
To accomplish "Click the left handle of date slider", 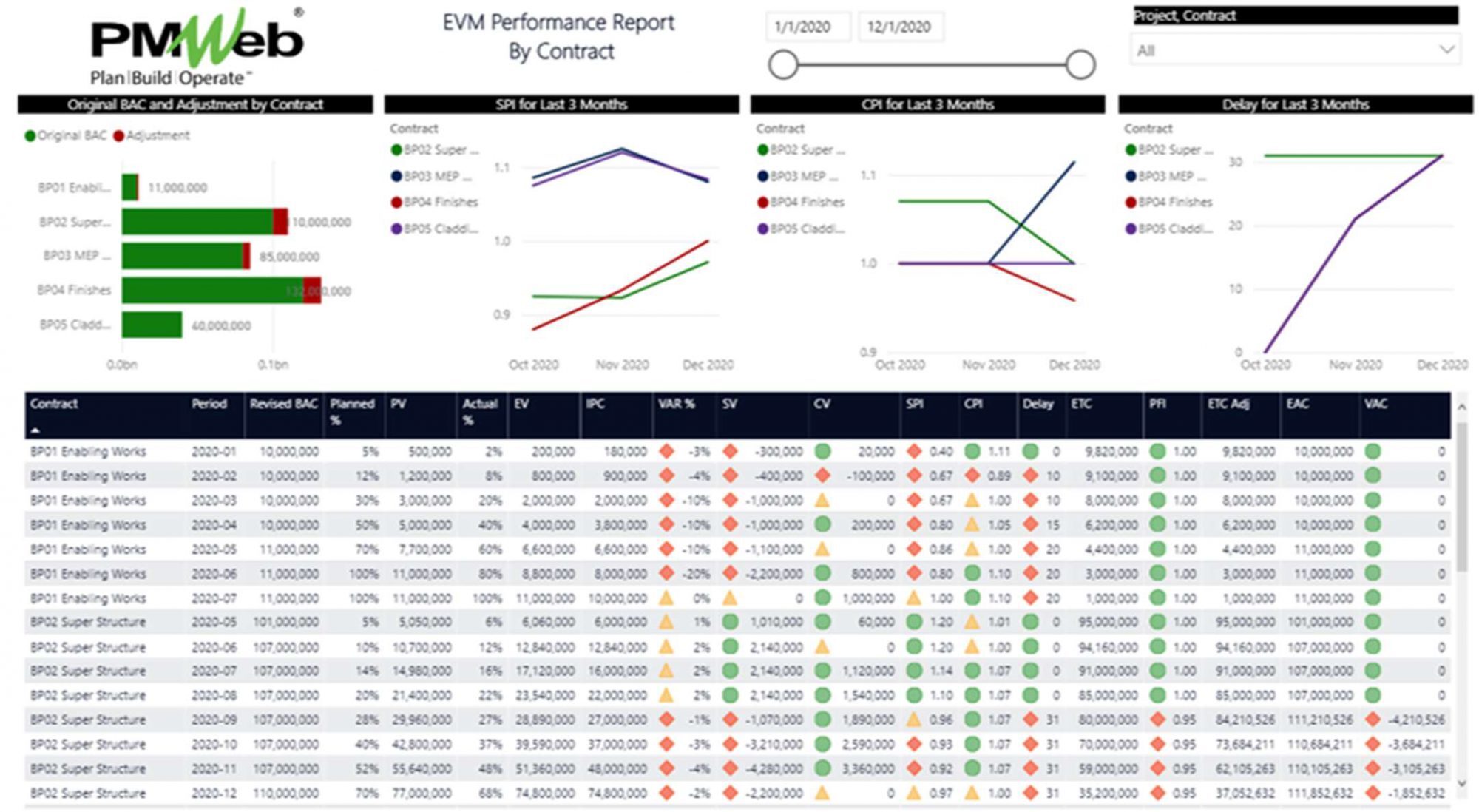I will tap(783, 64).
